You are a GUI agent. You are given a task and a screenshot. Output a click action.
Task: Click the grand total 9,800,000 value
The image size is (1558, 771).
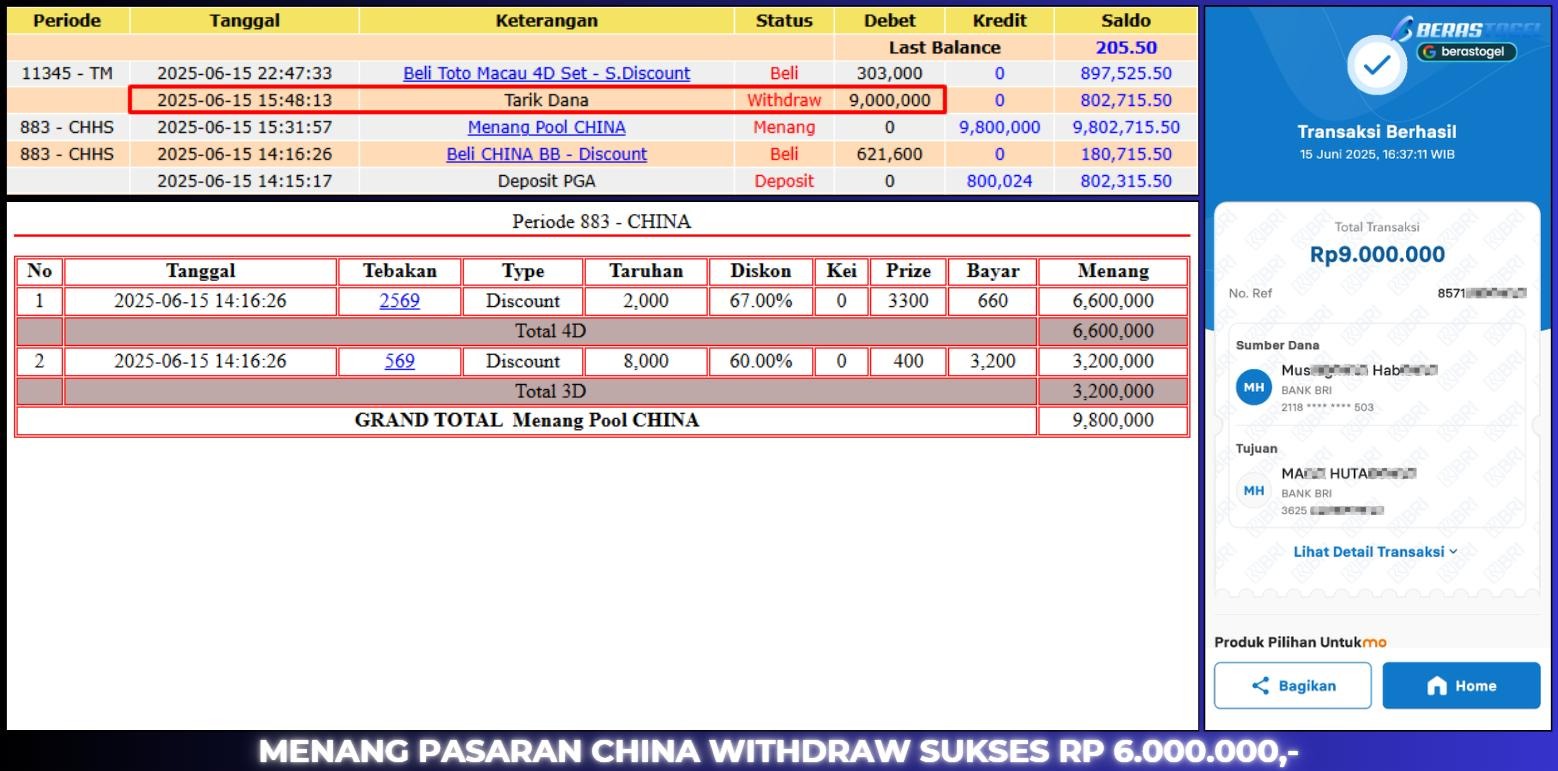click(1113, 421)
